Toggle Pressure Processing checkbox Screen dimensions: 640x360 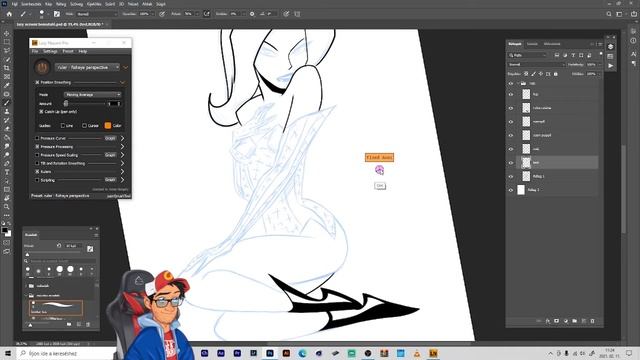(x=37, y=147)
